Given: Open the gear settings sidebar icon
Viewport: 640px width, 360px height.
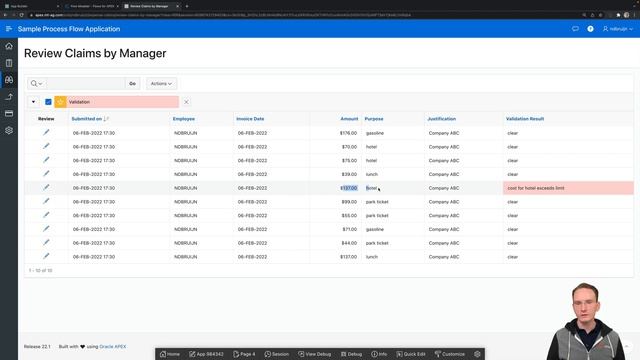Looking at the screenshot, I should (x=9, y=130).
